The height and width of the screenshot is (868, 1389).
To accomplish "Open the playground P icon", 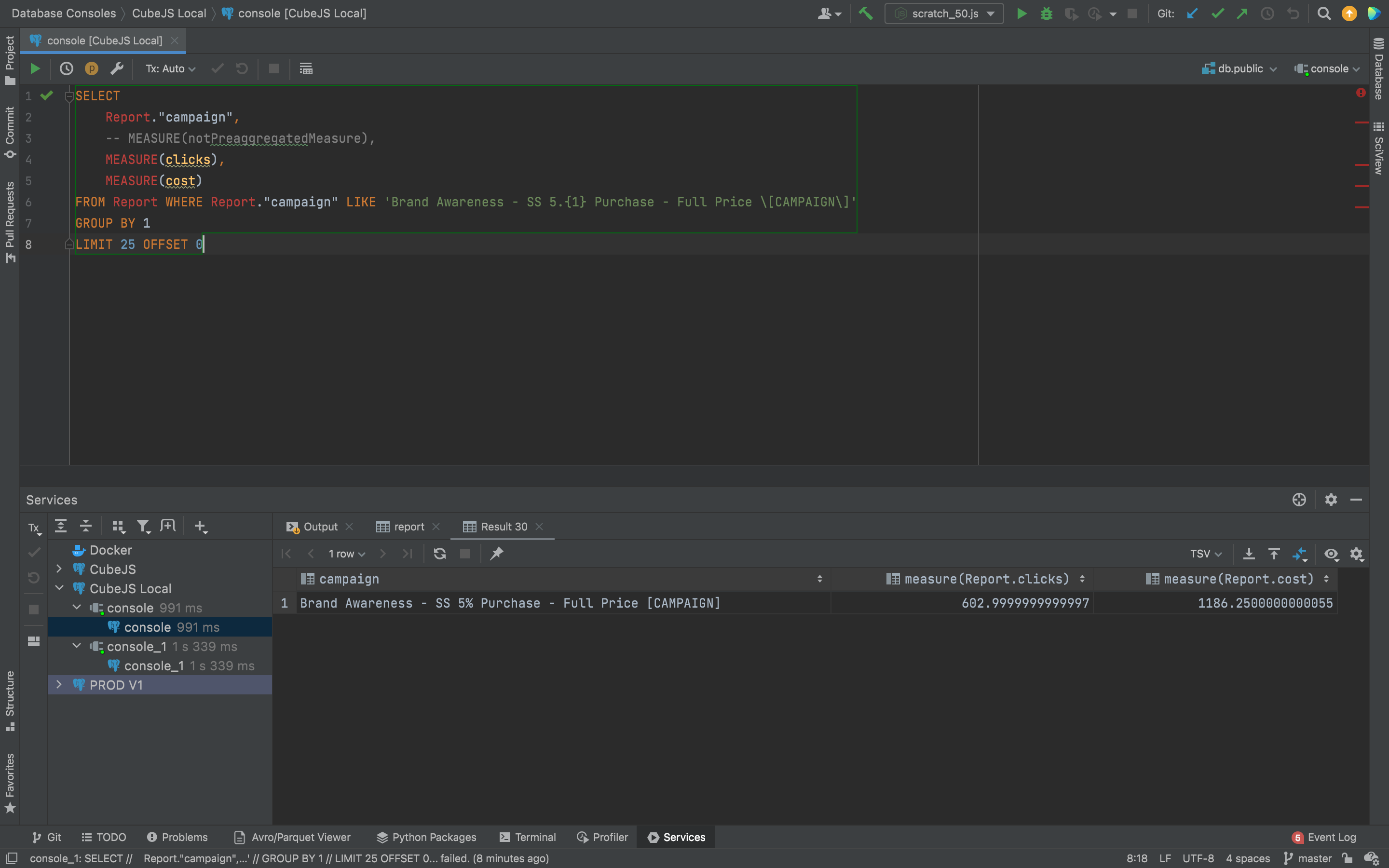I will pyautogui.click(x=91, y=69).
